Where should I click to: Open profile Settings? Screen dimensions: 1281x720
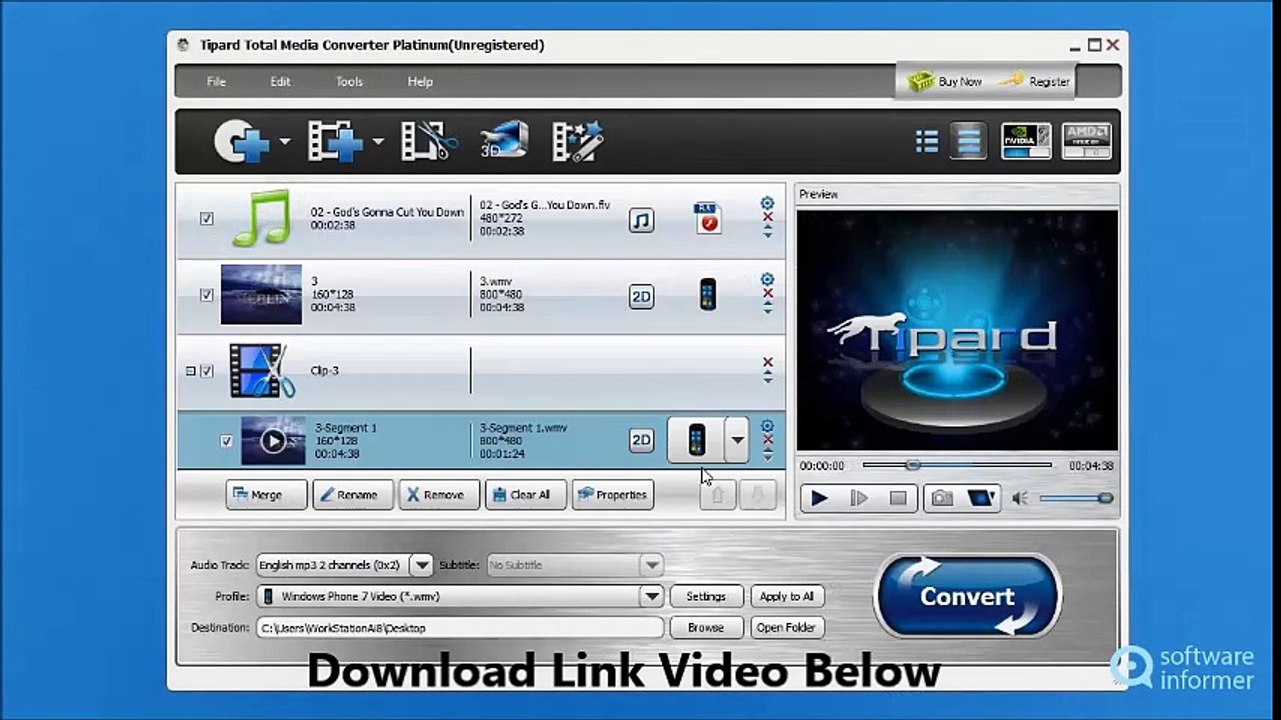point(706,597)
